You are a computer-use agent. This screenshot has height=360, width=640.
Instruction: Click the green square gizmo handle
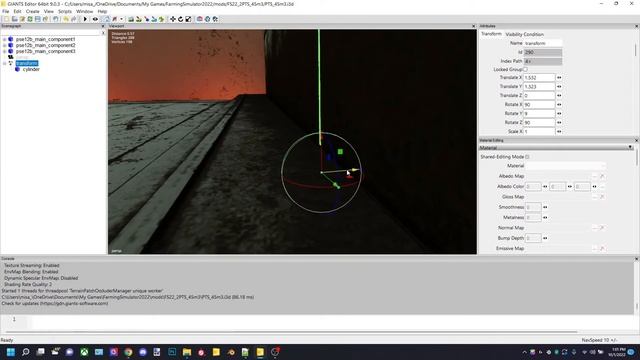tap(340, 152)
